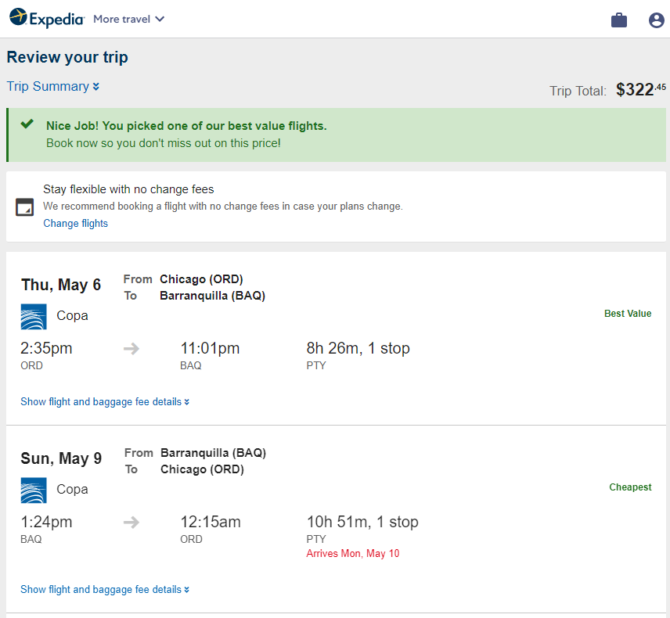Screen dimensions: 670x618
Task: Show flight and baggage details for May 9
Action: coord(105,589)
